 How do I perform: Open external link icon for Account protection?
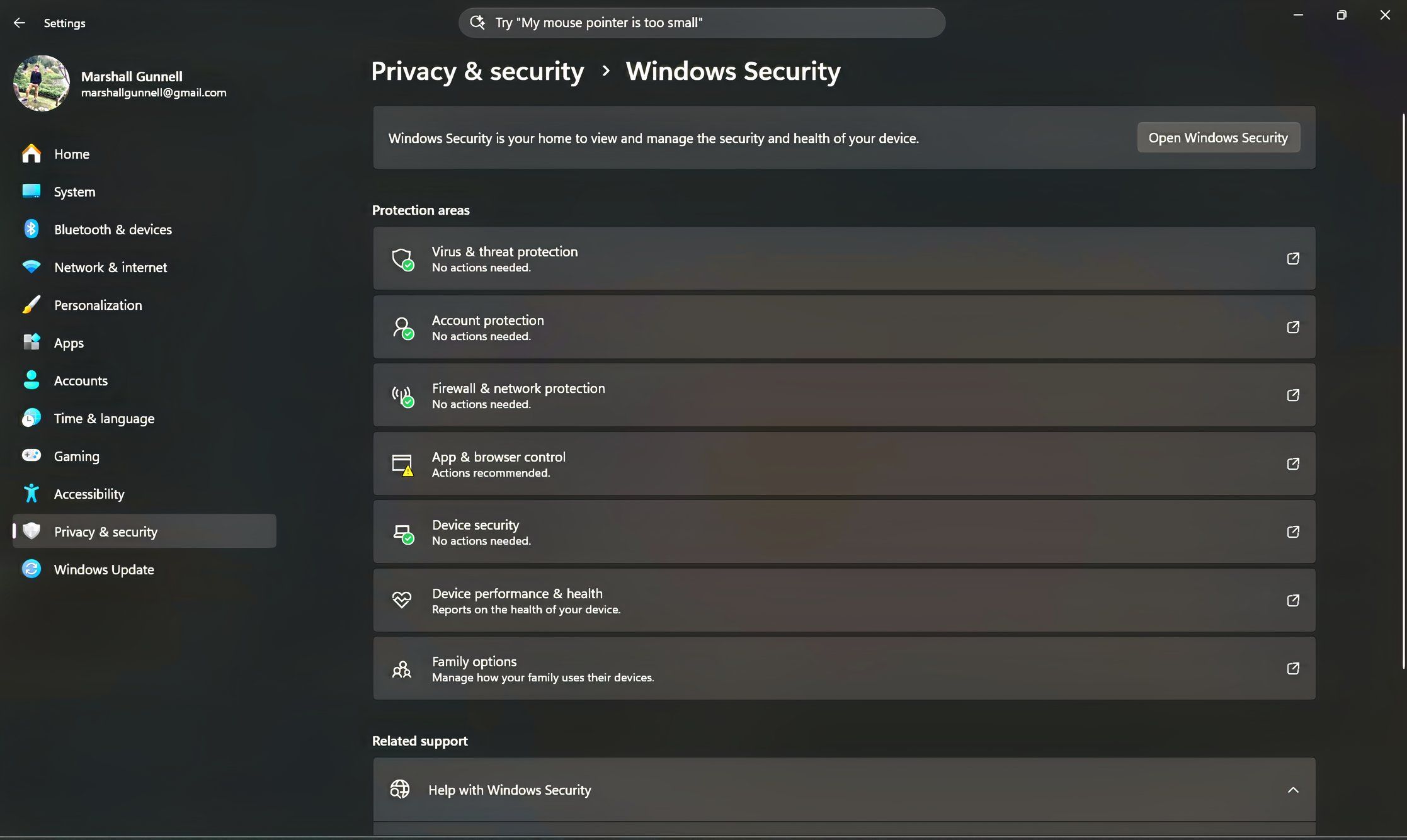point(1293,327)
